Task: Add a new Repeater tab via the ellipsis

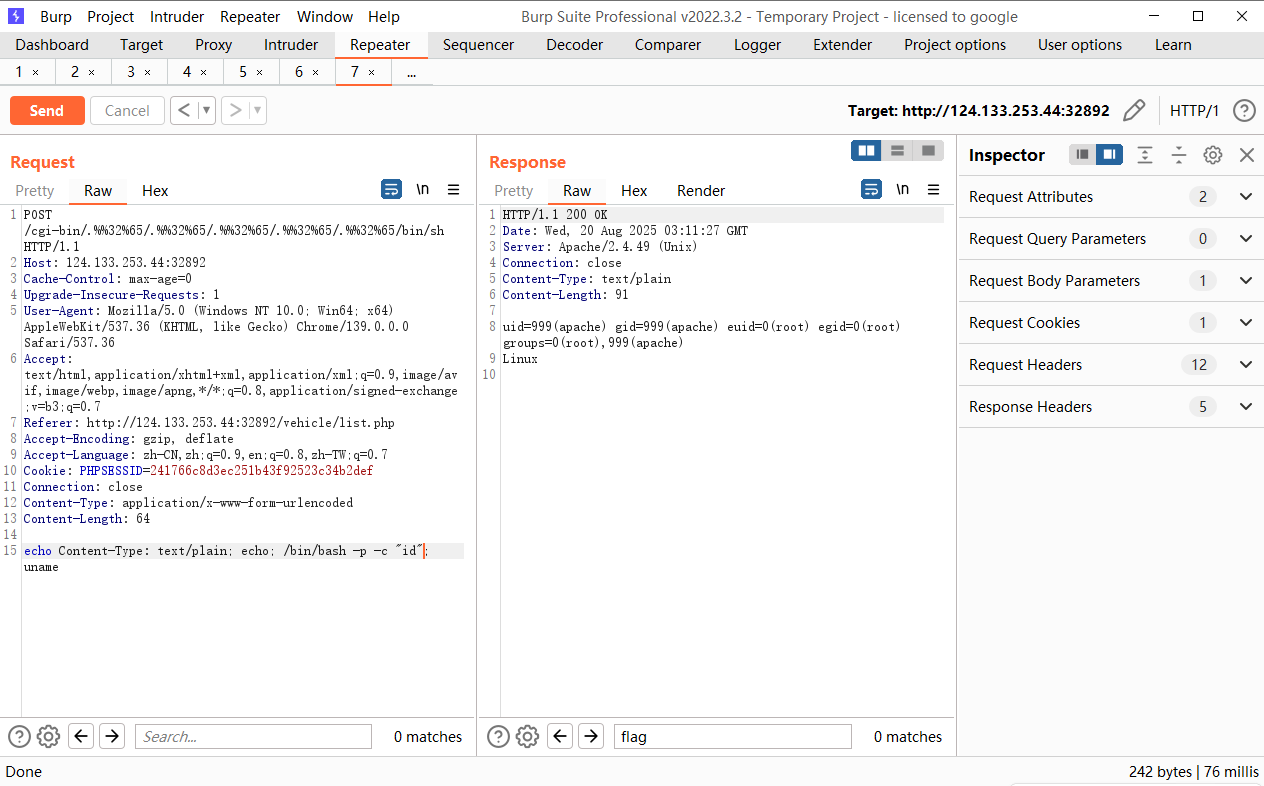Action: (x=411, y=72)
